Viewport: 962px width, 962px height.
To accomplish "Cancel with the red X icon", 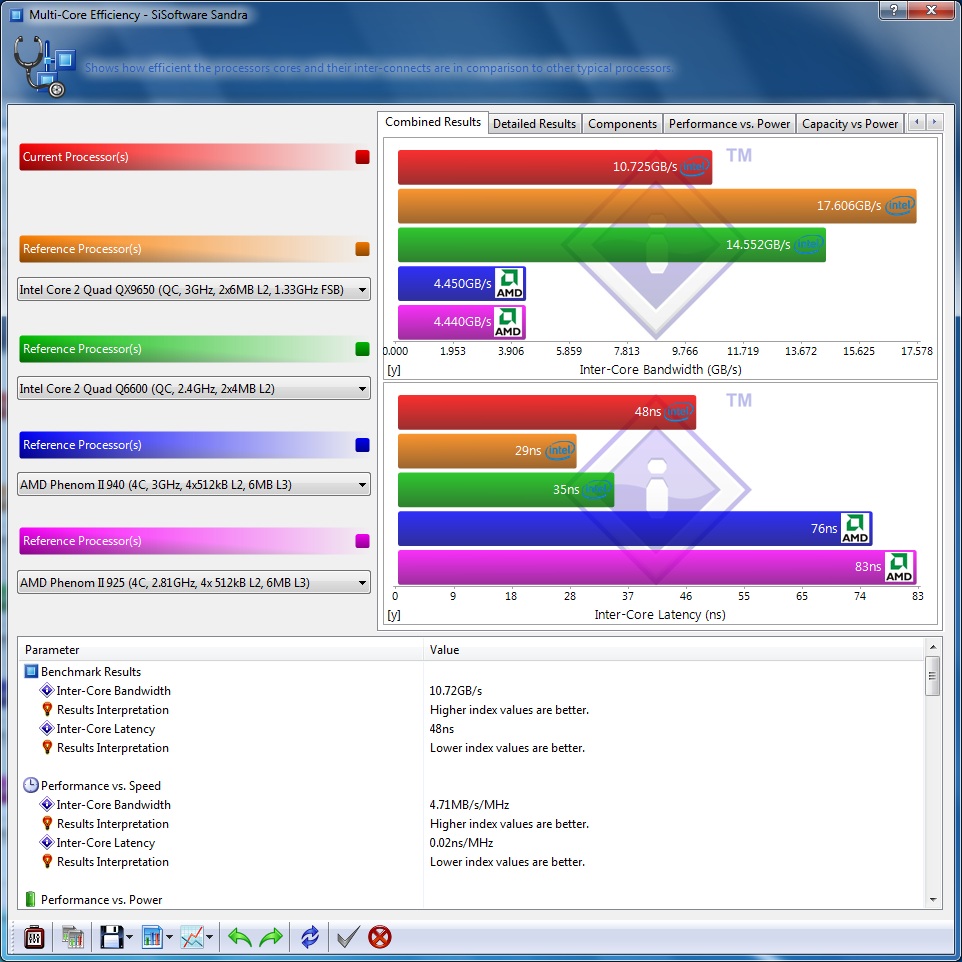I will 380,937.
